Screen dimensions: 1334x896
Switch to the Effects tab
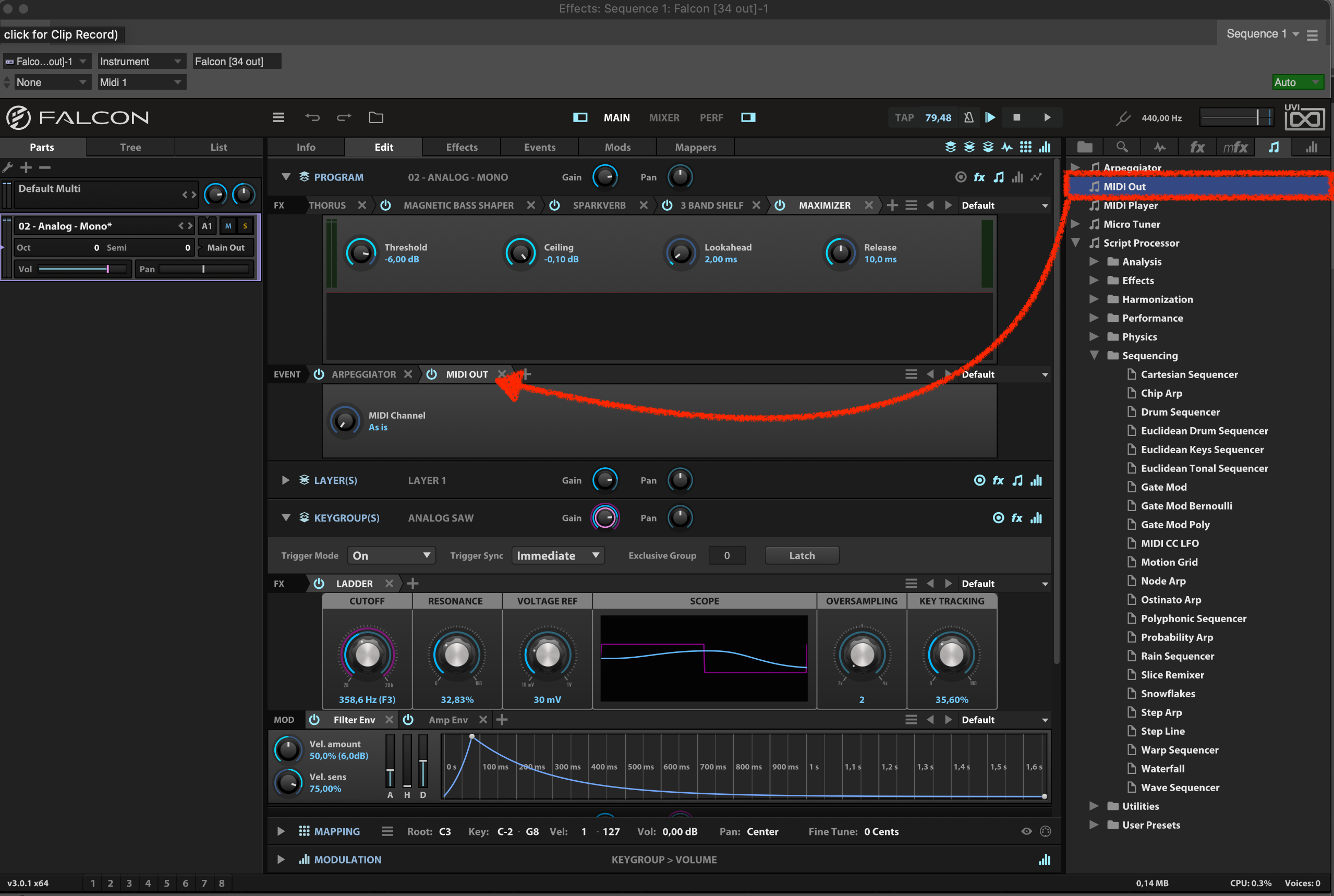(x=462, y=148)
